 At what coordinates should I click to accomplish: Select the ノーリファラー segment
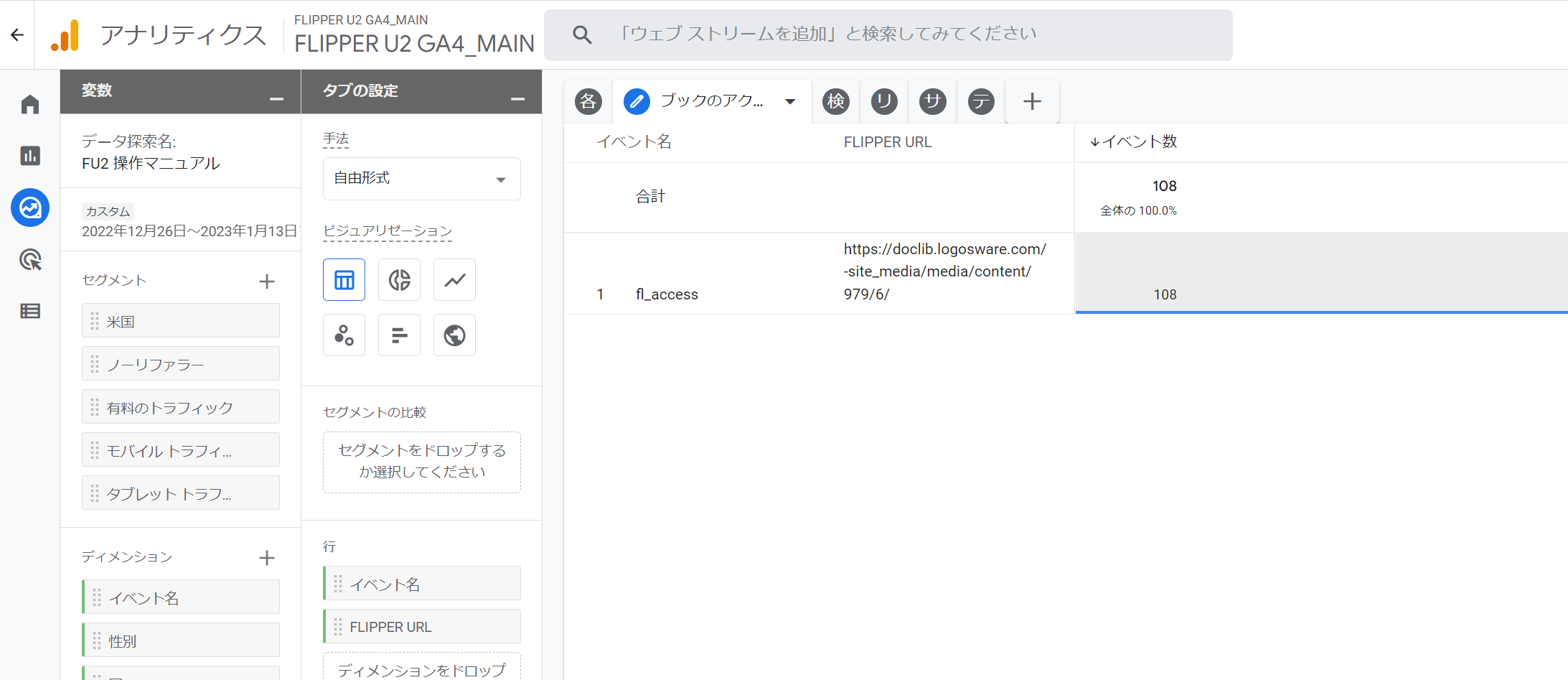[181, 364]
